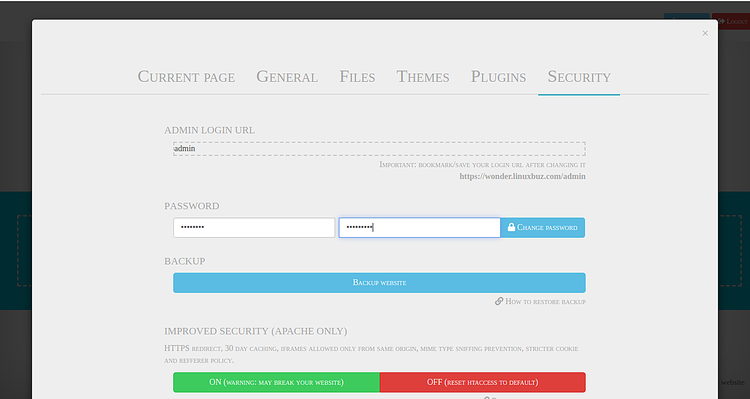Select the Plugins tab
The height and width of the screenshot is (399, 750).
[498, 77]
